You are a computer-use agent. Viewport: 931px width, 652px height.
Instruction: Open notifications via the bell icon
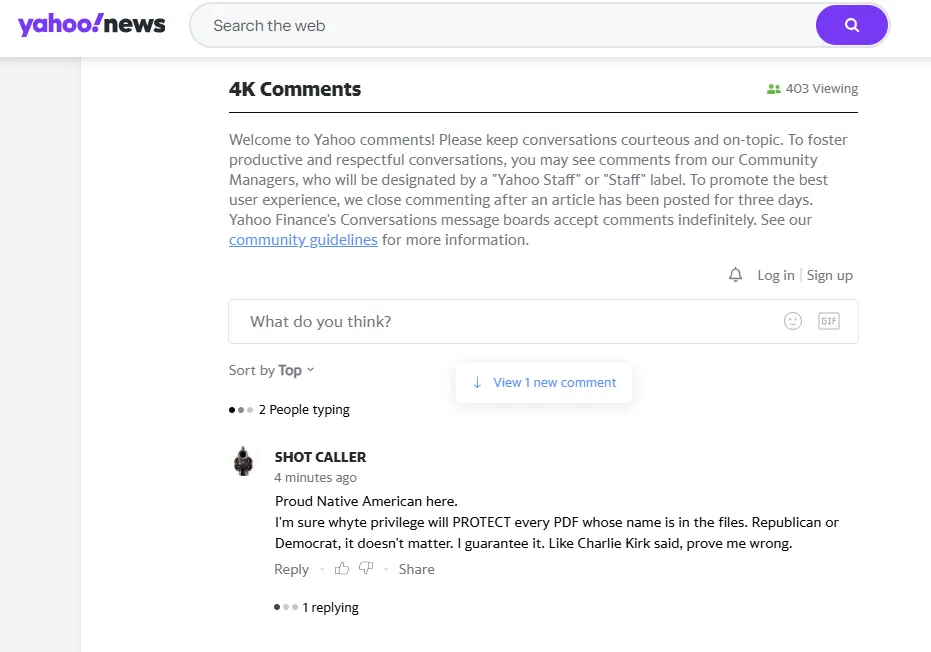pyautogui.click(x=736, y=275)
